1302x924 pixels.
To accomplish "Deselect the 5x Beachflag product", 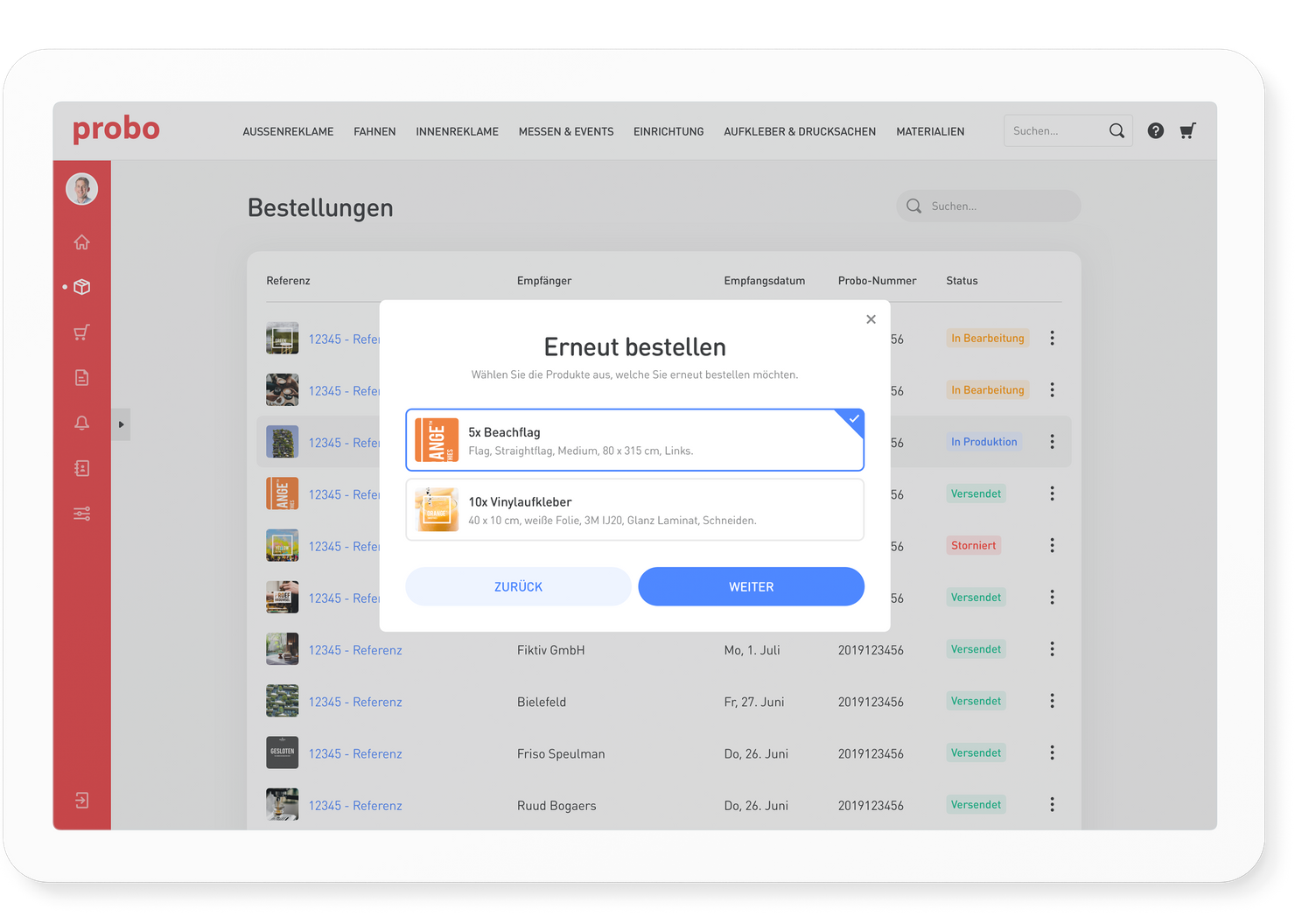I will (x=634, y=440).
